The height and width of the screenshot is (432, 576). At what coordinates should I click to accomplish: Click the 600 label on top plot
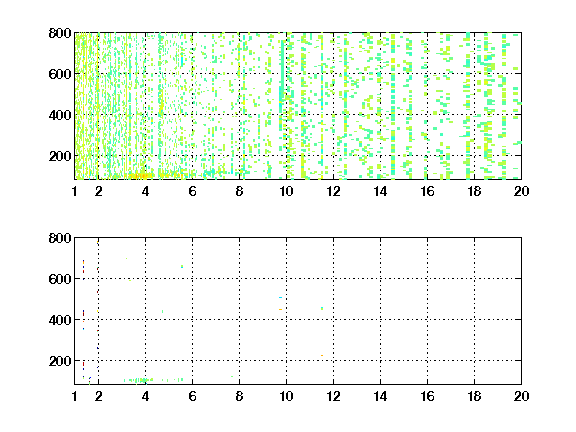coord(60,74)
